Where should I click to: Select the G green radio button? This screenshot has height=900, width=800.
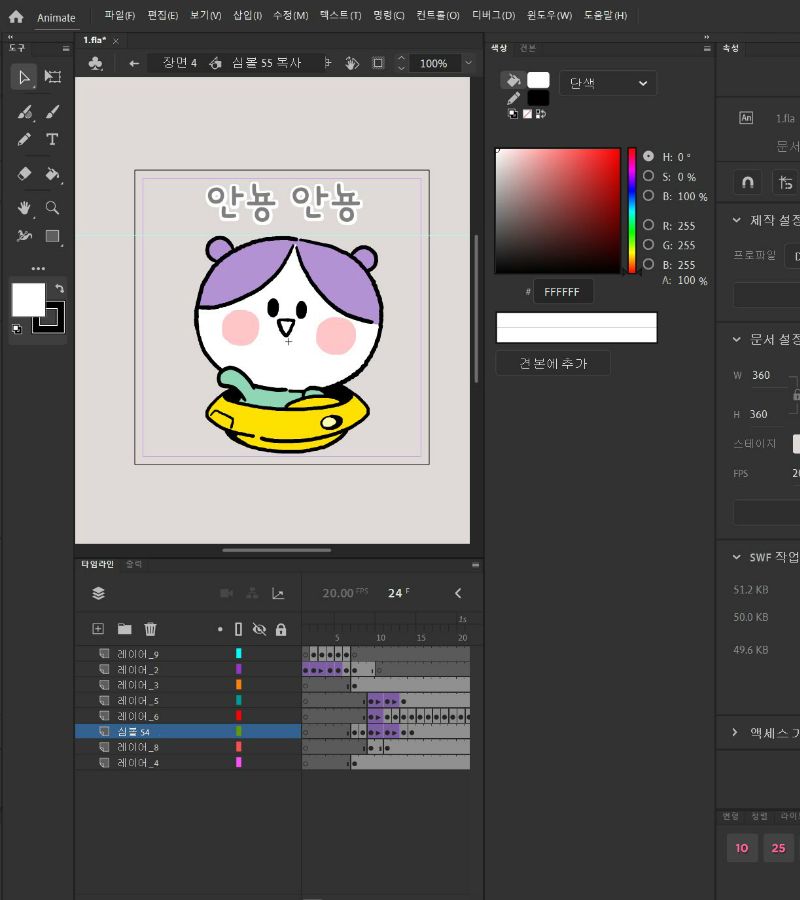click(x=649, y=245)
